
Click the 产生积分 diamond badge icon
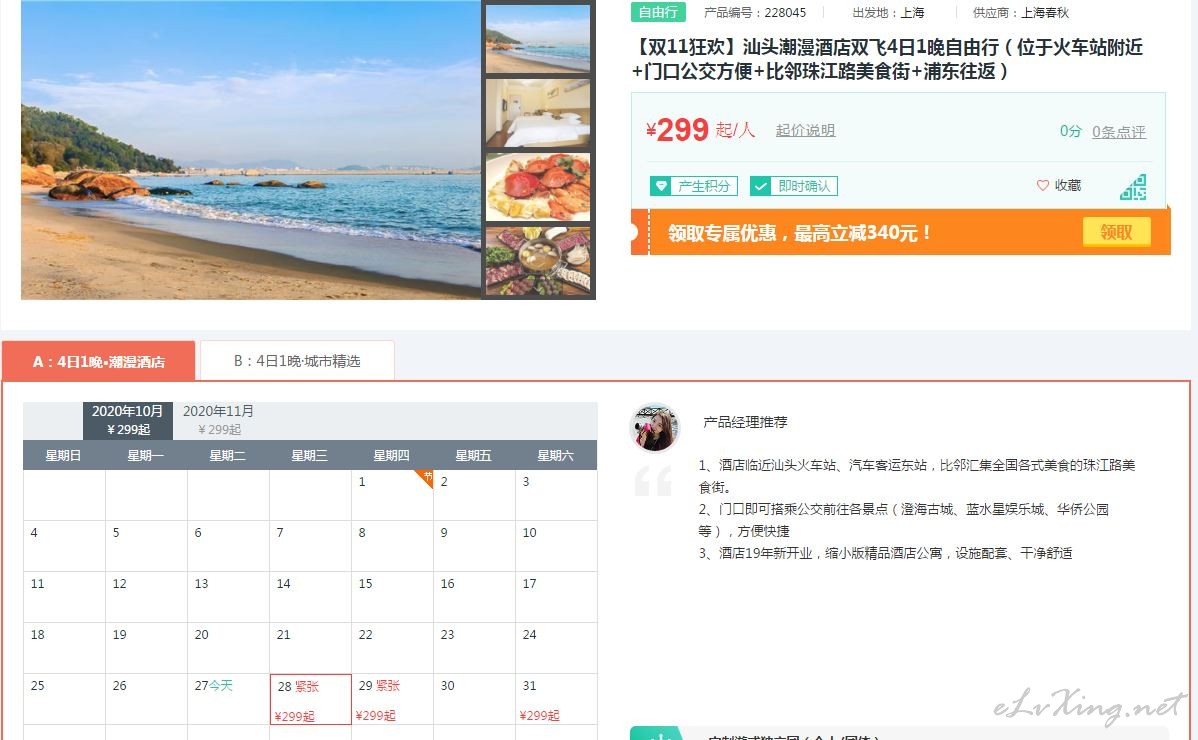pos(661,186)
